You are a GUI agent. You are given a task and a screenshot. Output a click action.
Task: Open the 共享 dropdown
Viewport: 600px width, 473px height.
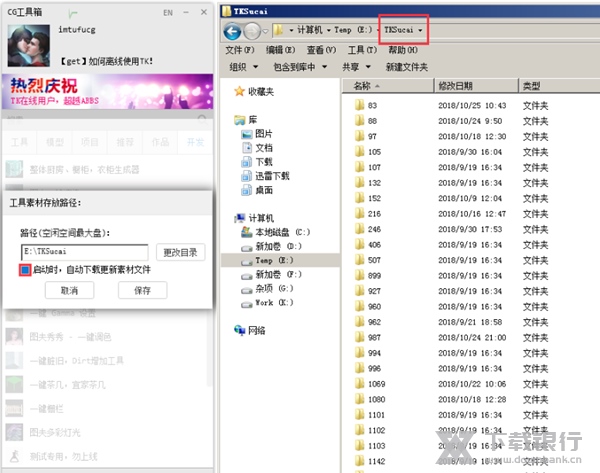click(x=356, y=67)
